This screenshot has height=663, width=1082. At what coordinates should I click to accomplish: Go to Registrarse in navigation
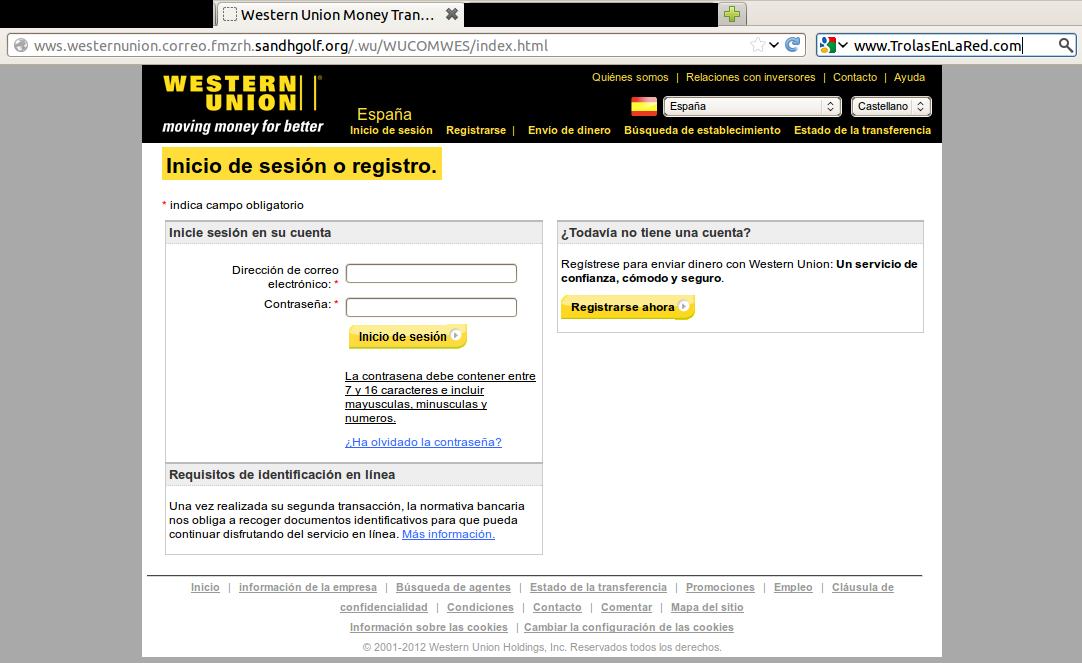click(476, 130)
